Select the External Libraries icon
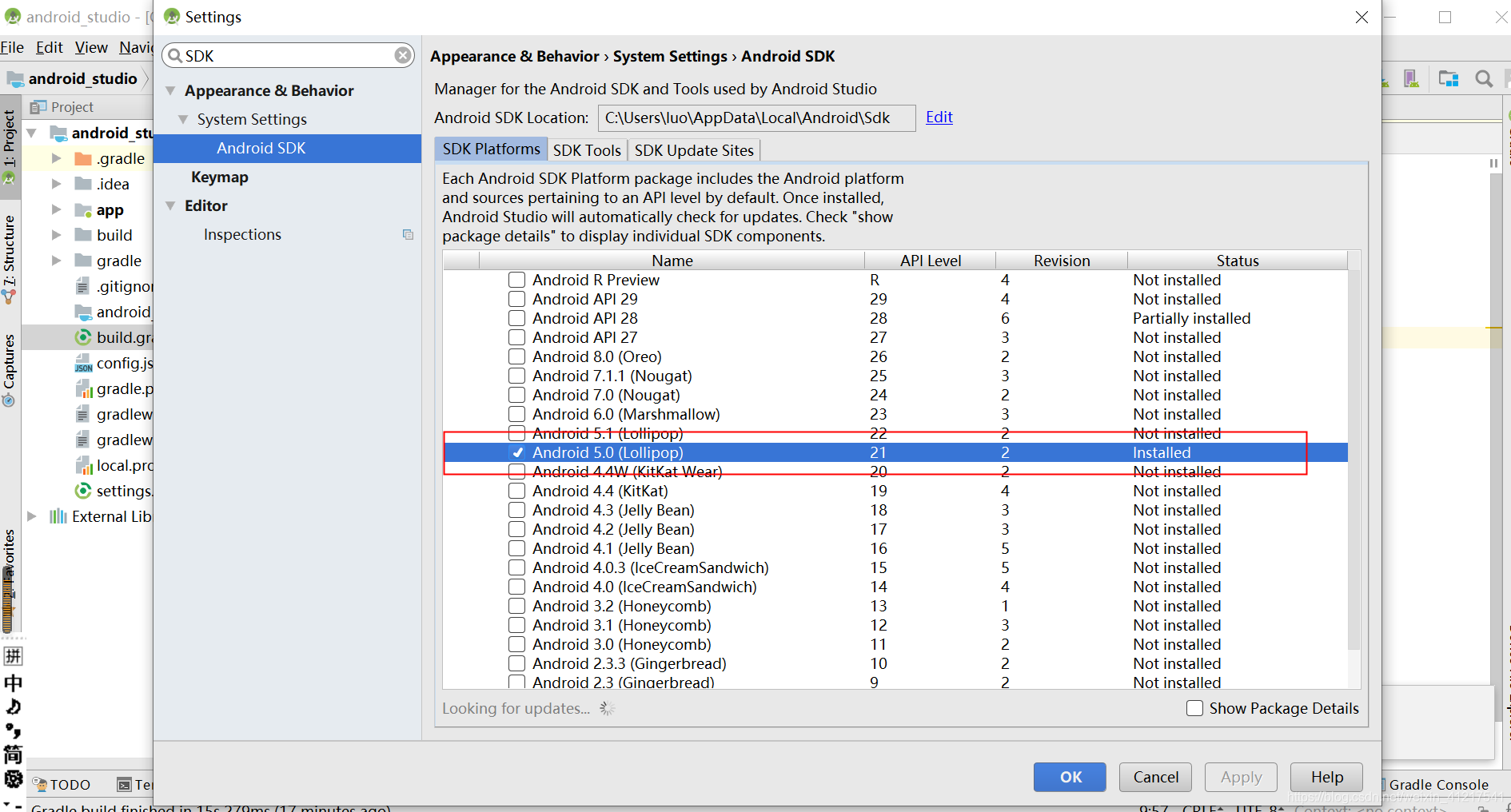This screenshot has width=1511, height=812. point(58,516)
